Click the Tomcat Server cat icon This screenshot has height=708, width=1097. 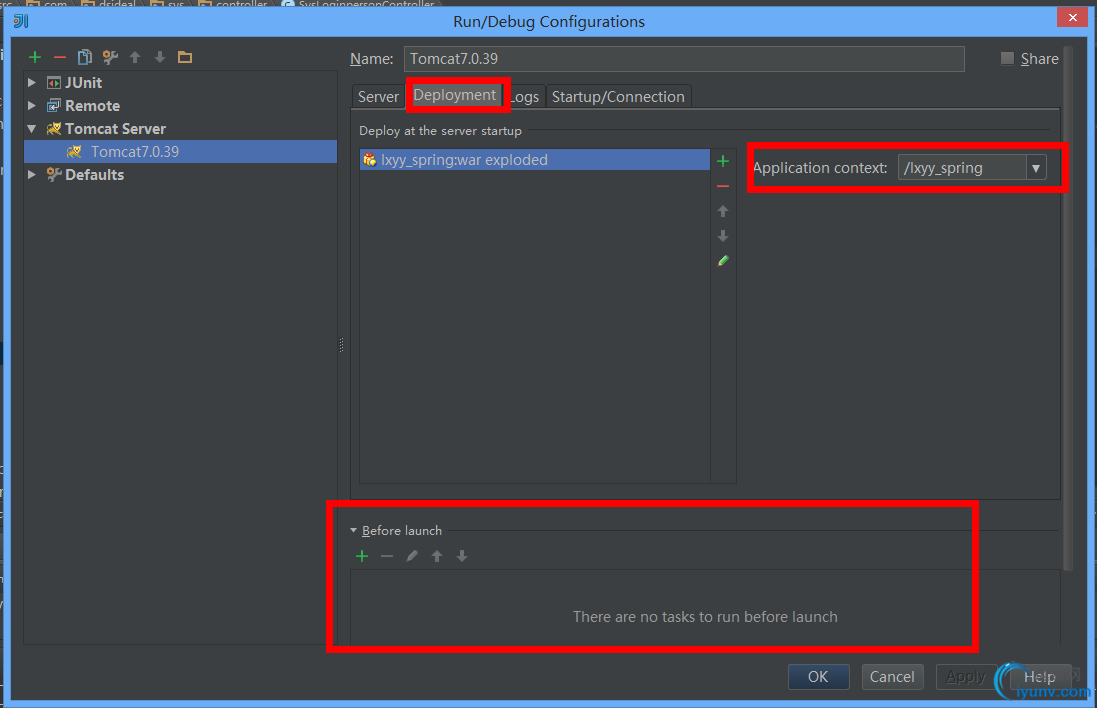pos(54,129)
